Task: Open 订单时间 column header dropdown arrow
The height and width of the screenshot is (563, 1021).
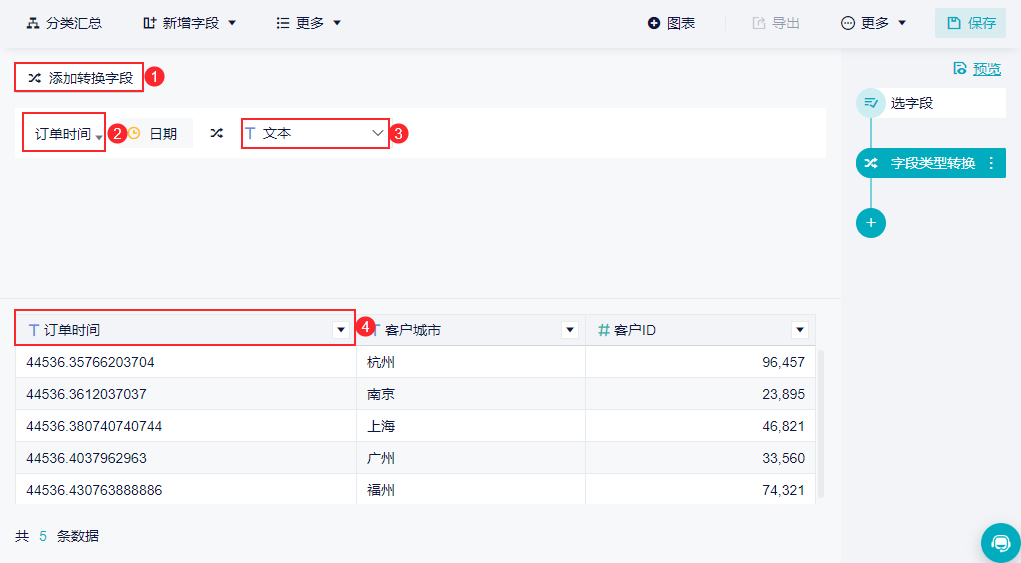Action: pos(340,330)
